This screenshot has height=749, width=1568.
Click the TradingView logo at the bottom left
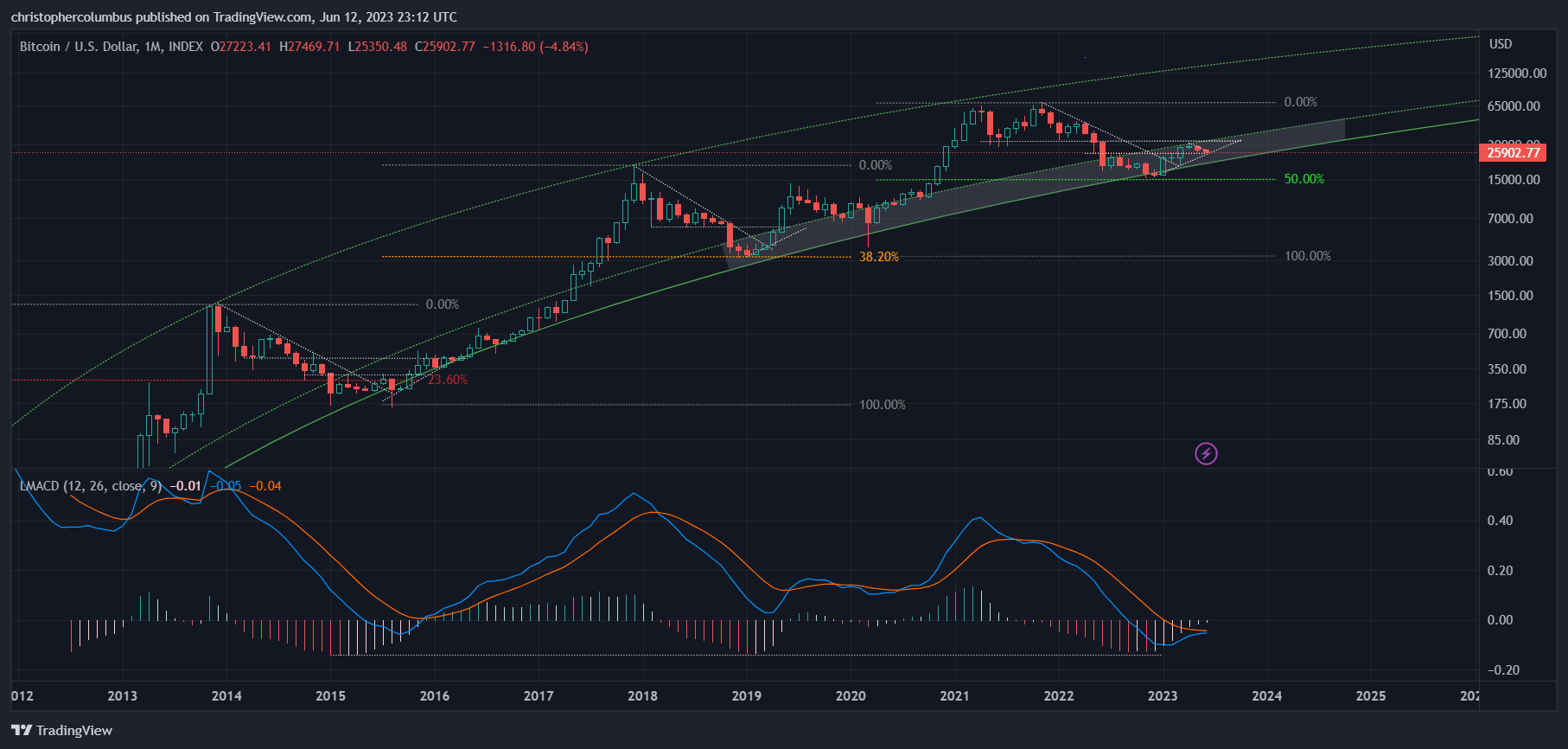pyautogui.click(x=62, y=731)
